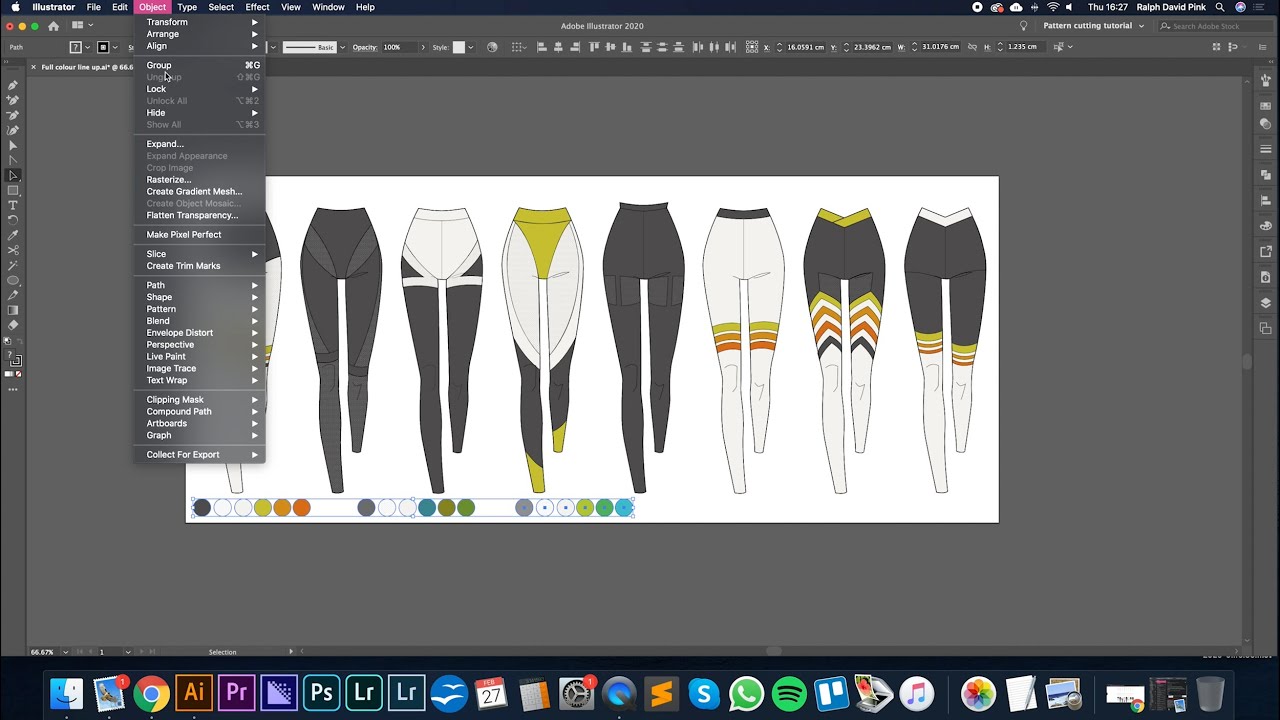Click Vertical Align Top icon
This screenshot has height=720, width=1280.
coord(596,47)
